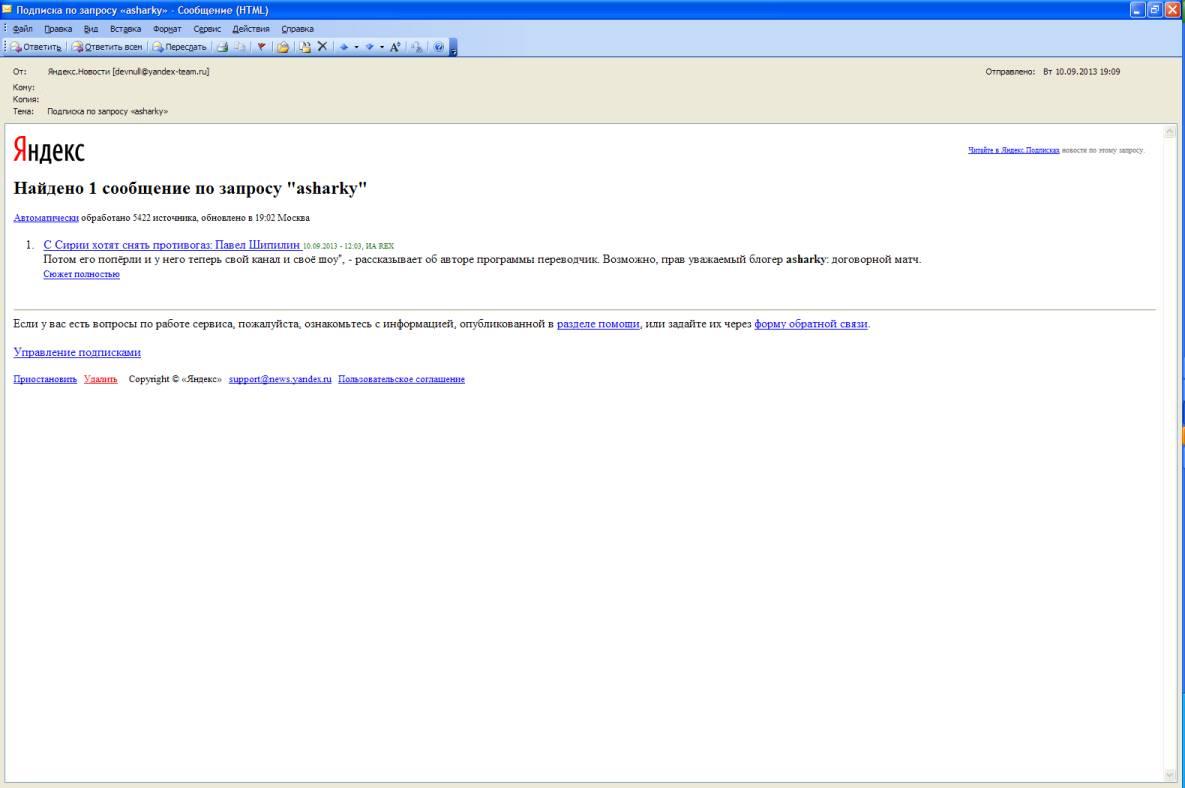
Task: Click 'Управление подписками' link
Action: click(77, 352)
